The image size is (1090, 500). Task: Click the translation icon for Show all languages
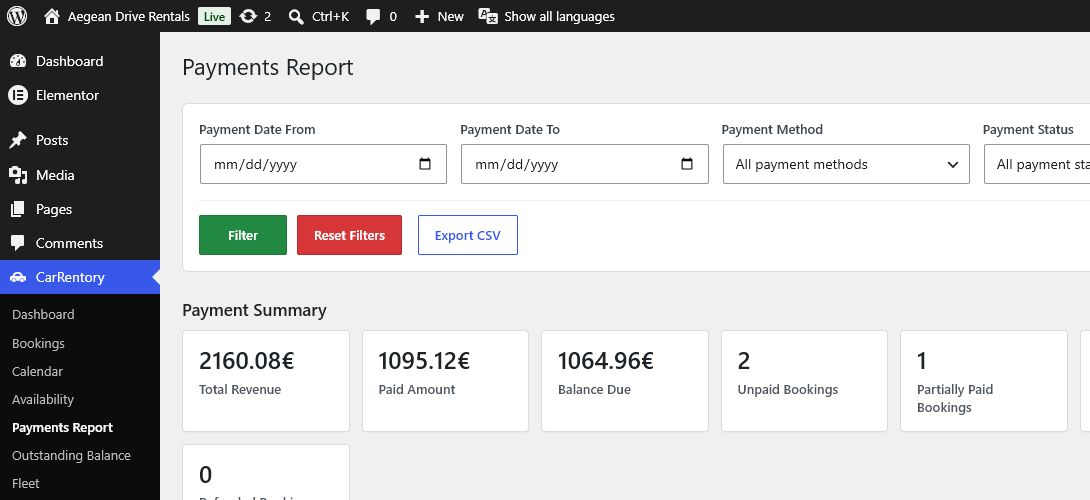tap(488, 16)
